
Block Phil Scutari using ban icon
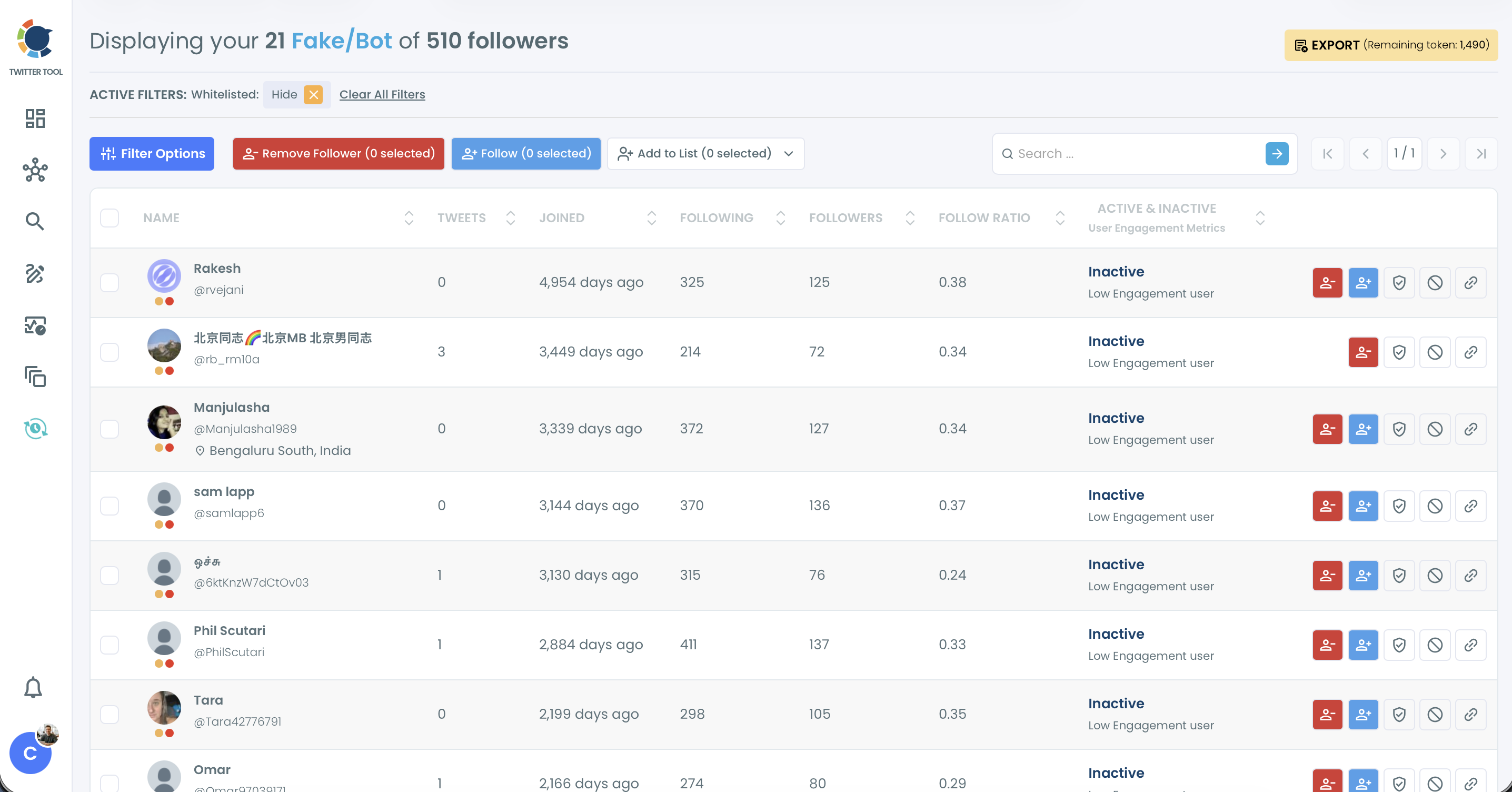point(1435,645)
